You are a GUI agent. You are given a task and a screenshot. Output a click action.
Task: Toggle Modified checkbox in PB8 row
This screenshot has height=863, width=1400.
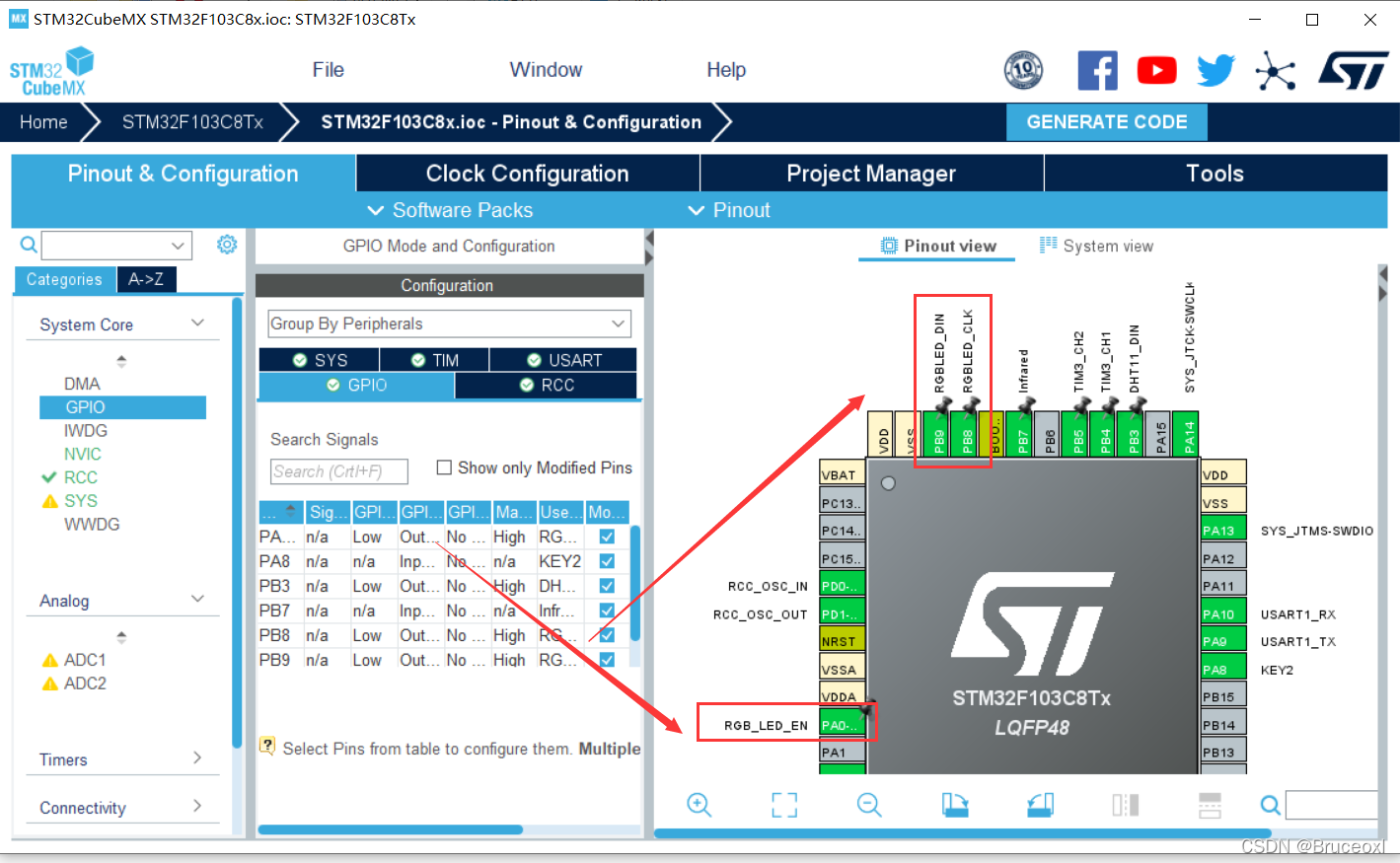click(607, 635)
